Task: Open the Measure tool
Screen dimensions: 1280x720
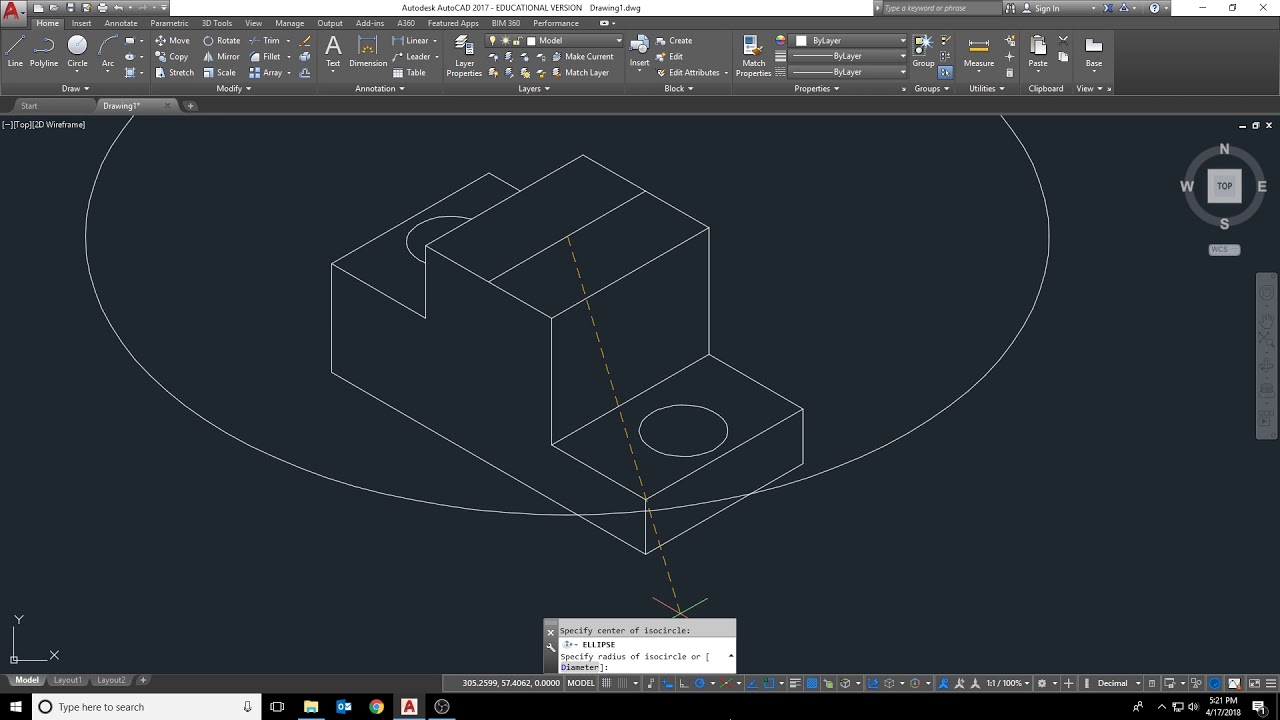Action: point(979,51)
